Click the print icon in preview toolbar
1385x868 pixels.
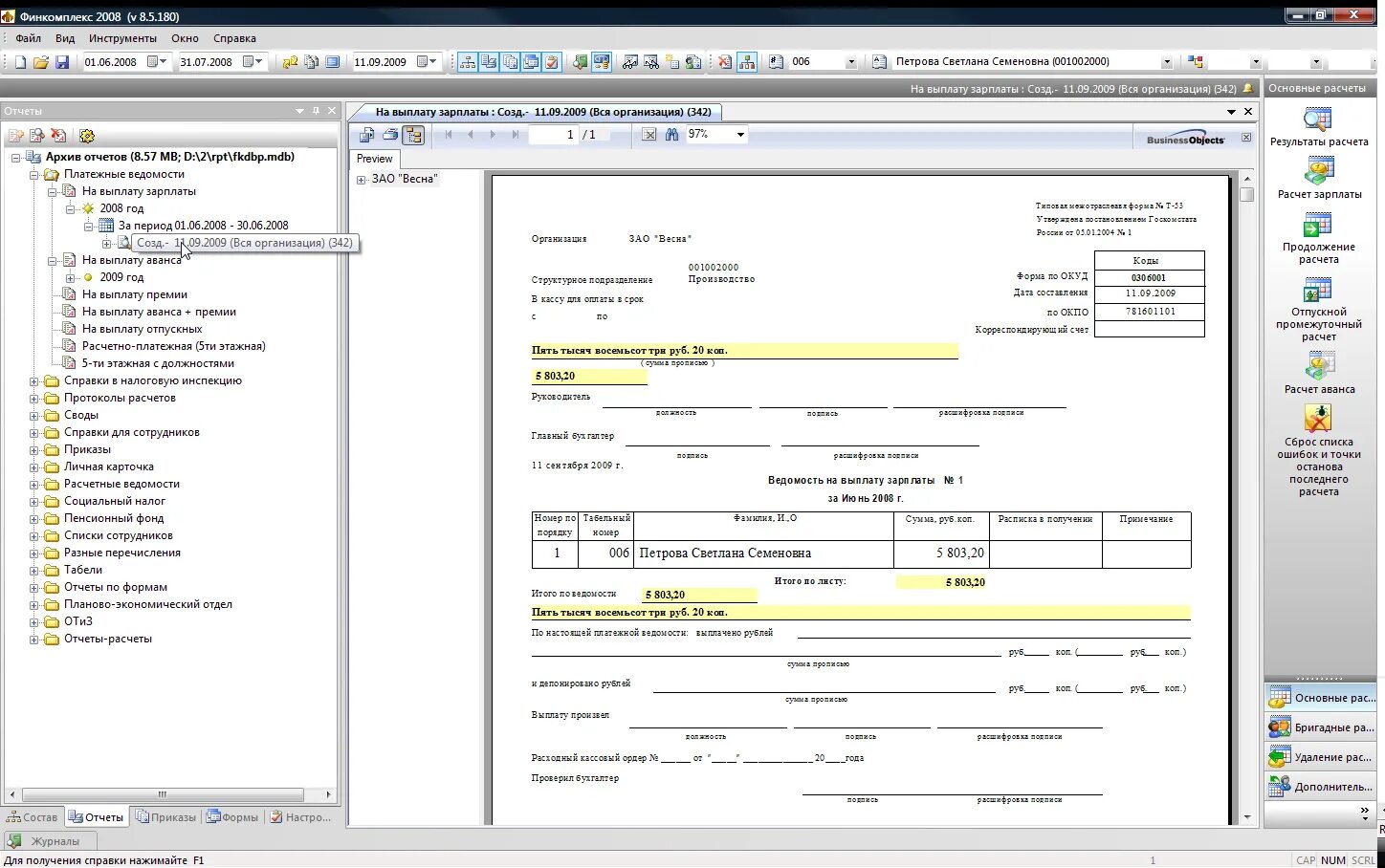click(x=390, y=135)
